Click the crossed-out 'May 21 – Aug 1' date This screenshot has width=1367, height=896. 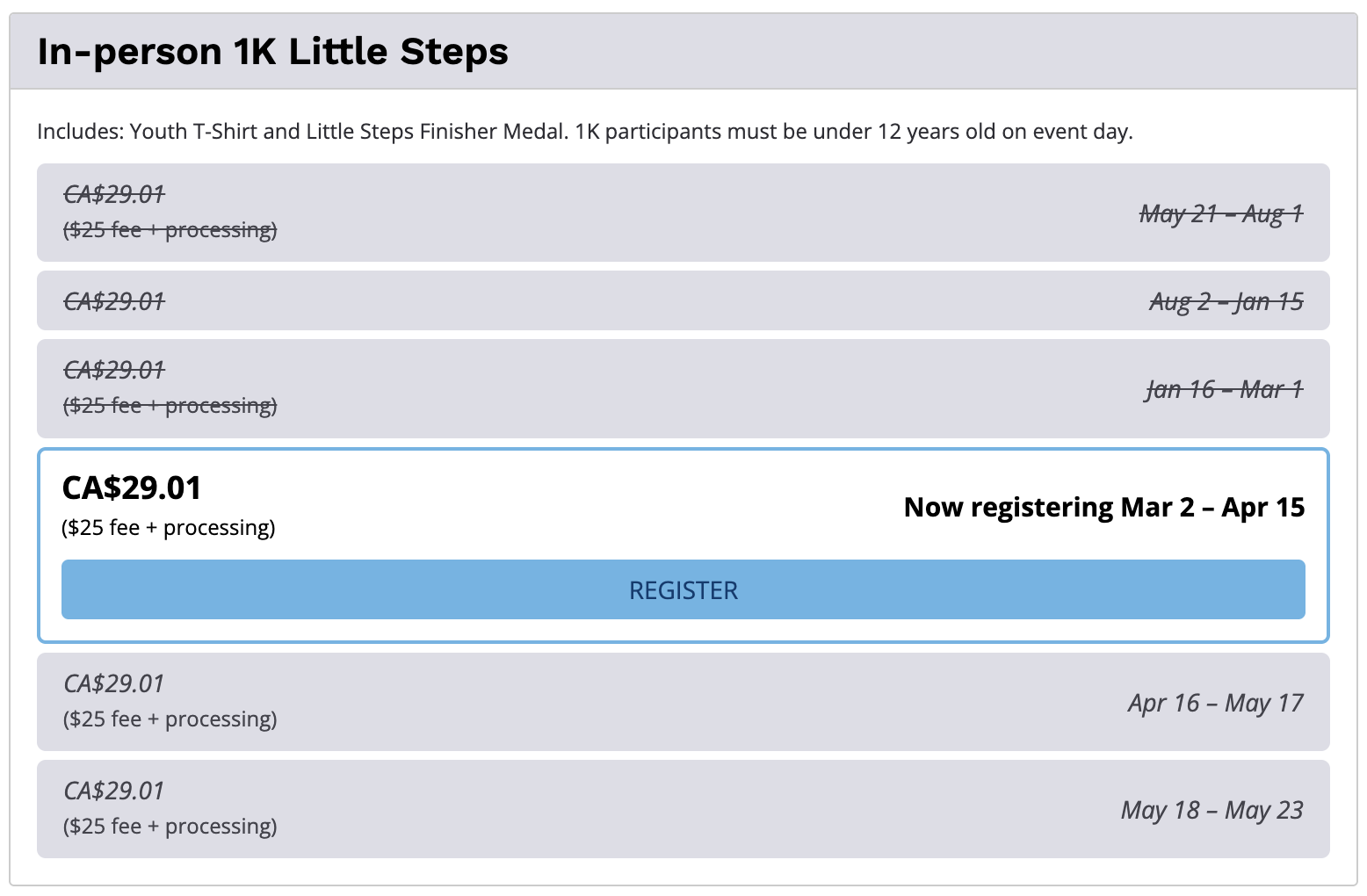click(1221, 213)
